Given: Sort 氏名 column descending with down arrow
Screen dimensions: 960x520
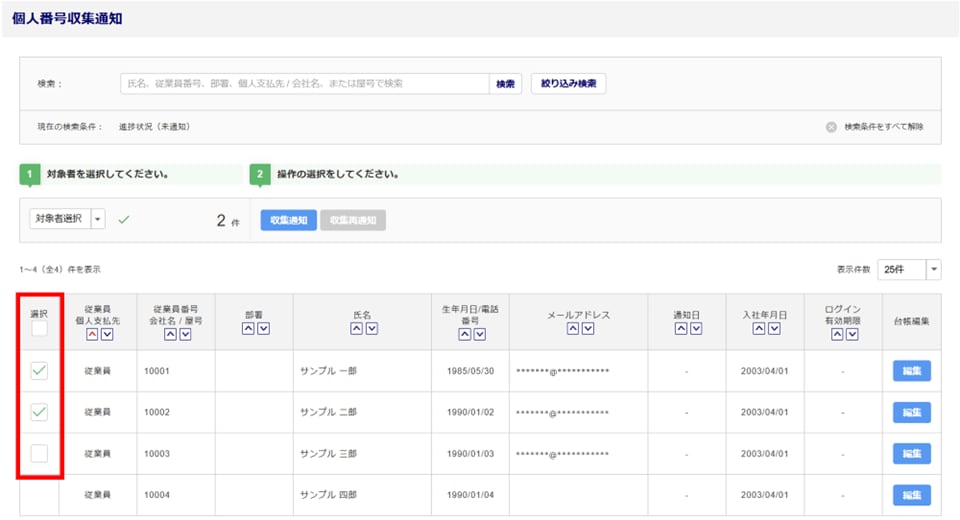Looking at the screenshot, I should (370, 329).
